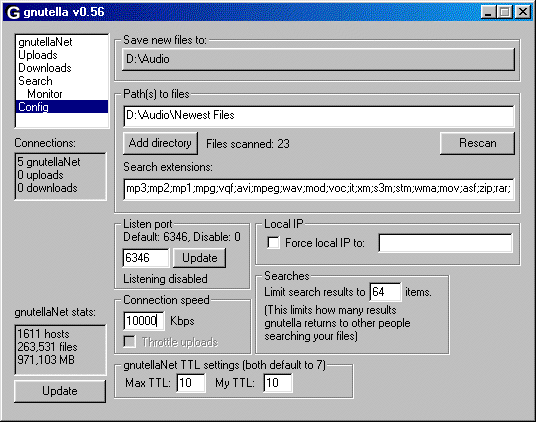Click the Rescan button
The image size is (536, 422).
pos(477,143)
